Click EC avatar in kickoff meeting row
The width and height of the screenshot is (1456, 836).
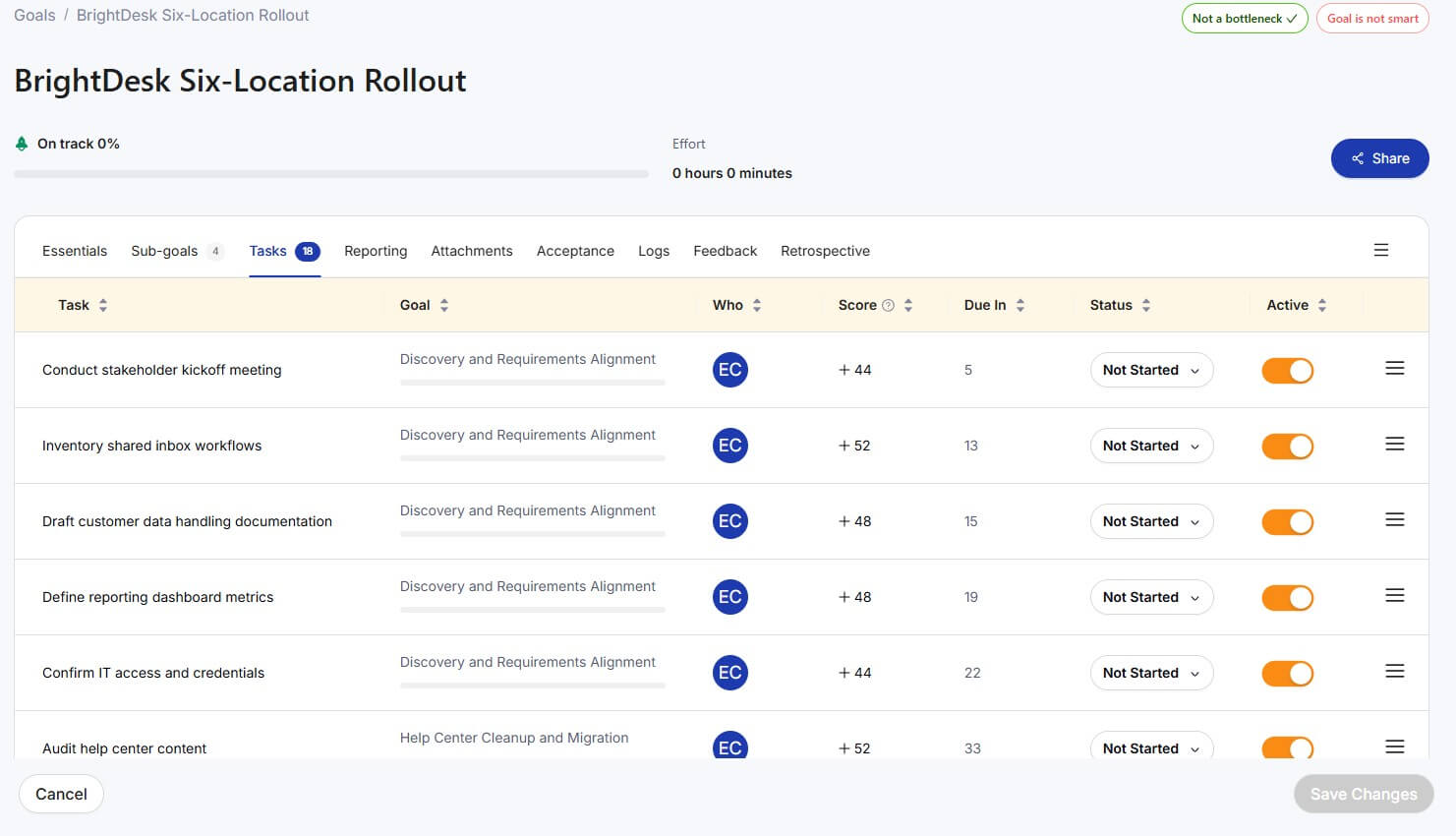click(x=729, y=370)
